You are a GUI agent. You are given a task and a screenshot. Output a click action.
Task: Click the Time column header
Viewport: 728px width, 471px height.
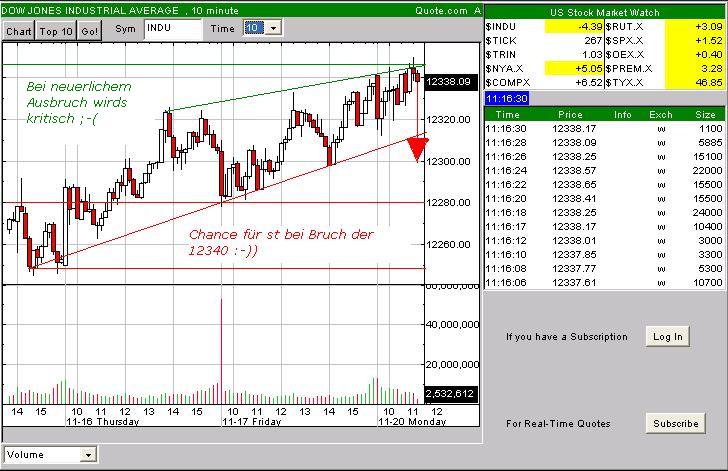pos(507,114)
